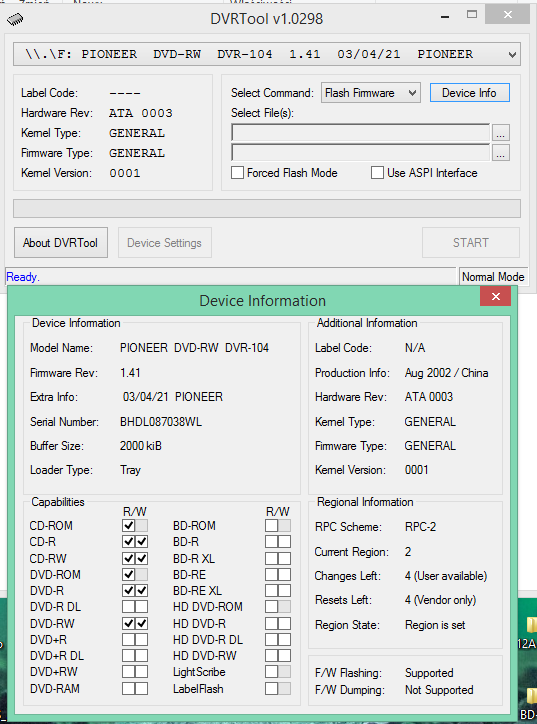Browse for the second firmware file

pyautogui.click(x=501, y=153)
